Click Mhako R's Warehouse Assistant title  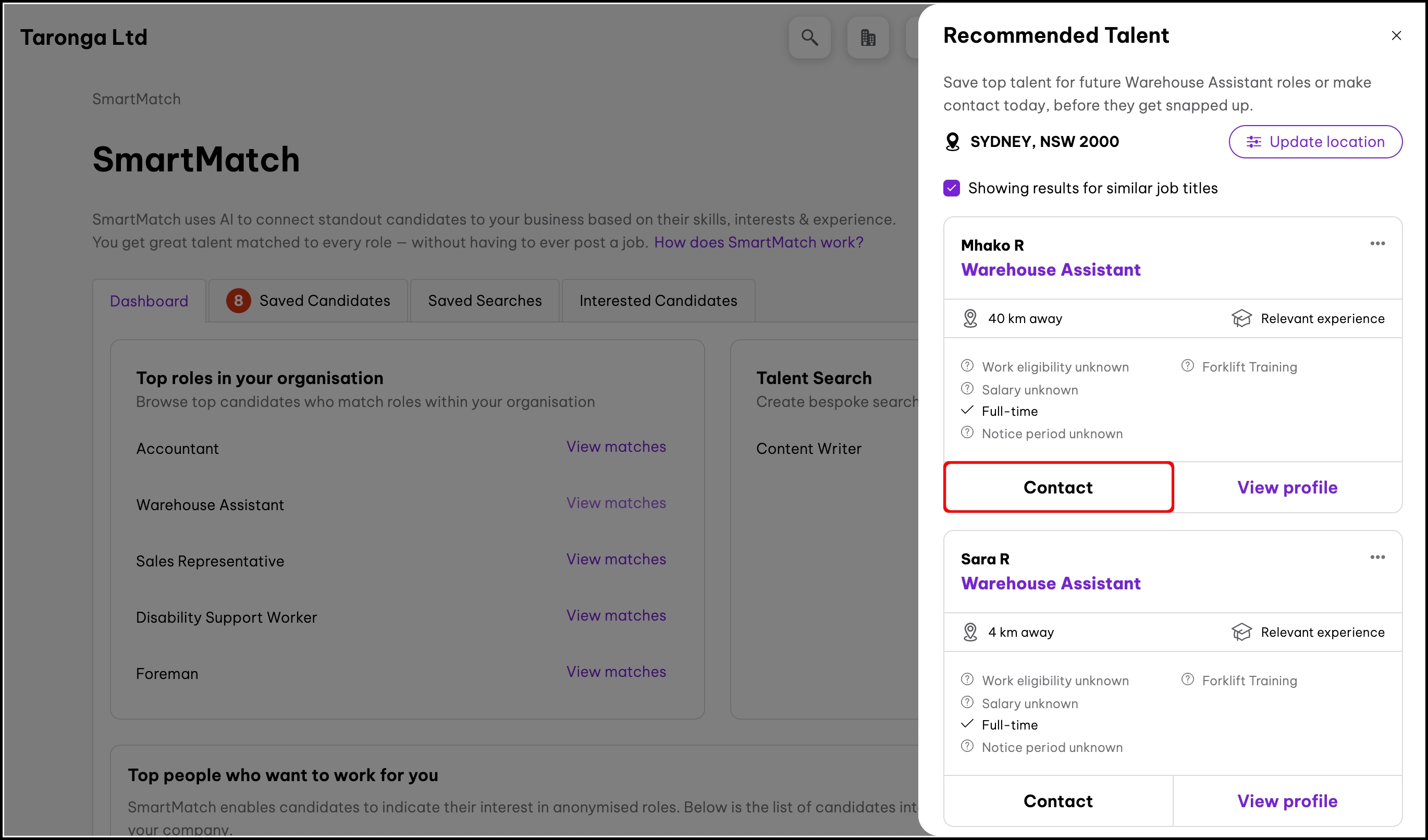pyautogui.click(x=1051, y=269)
